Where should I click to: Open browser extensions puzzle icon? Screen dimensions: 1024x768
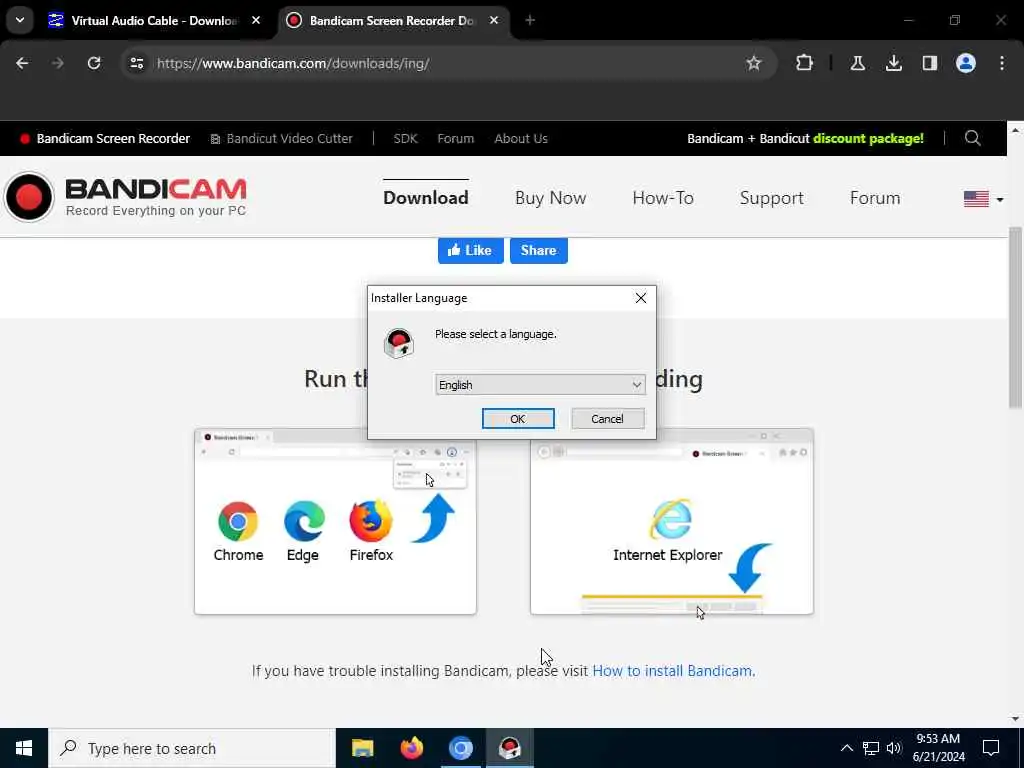(805, 63)
